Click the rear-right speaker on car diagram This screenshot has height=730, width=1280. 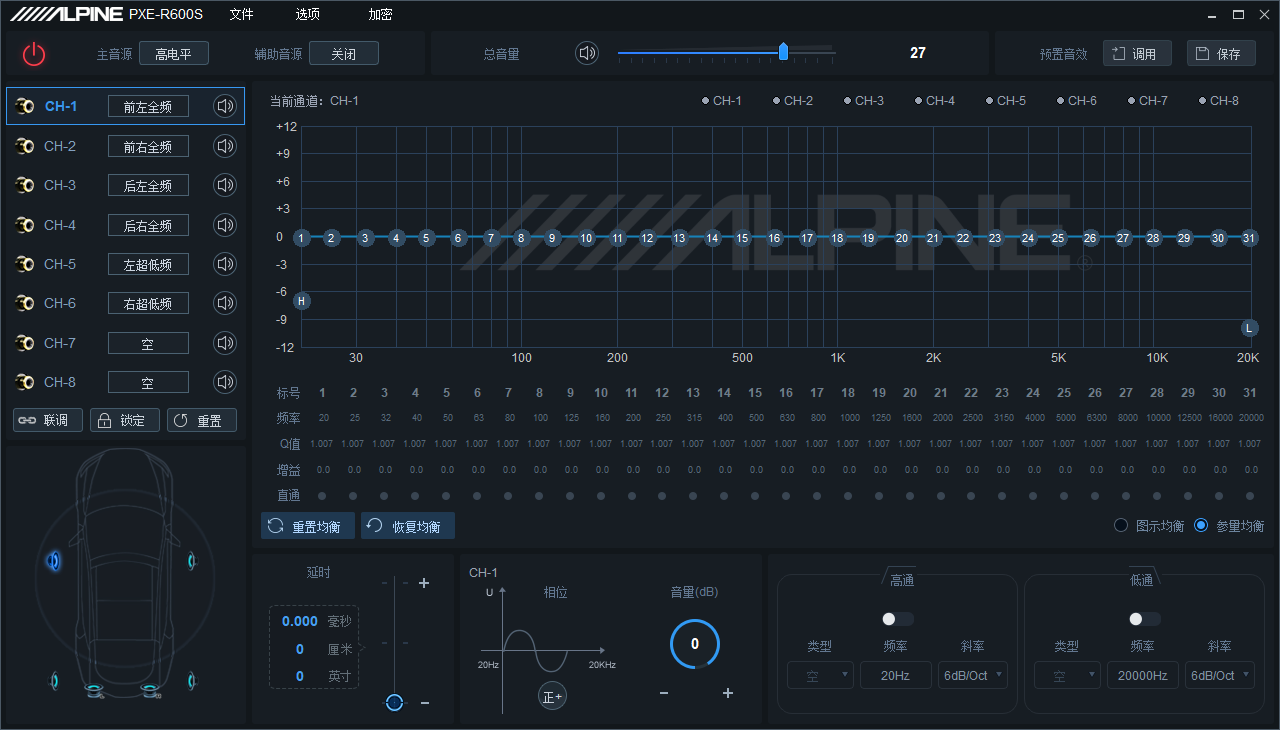click(190, 681)
